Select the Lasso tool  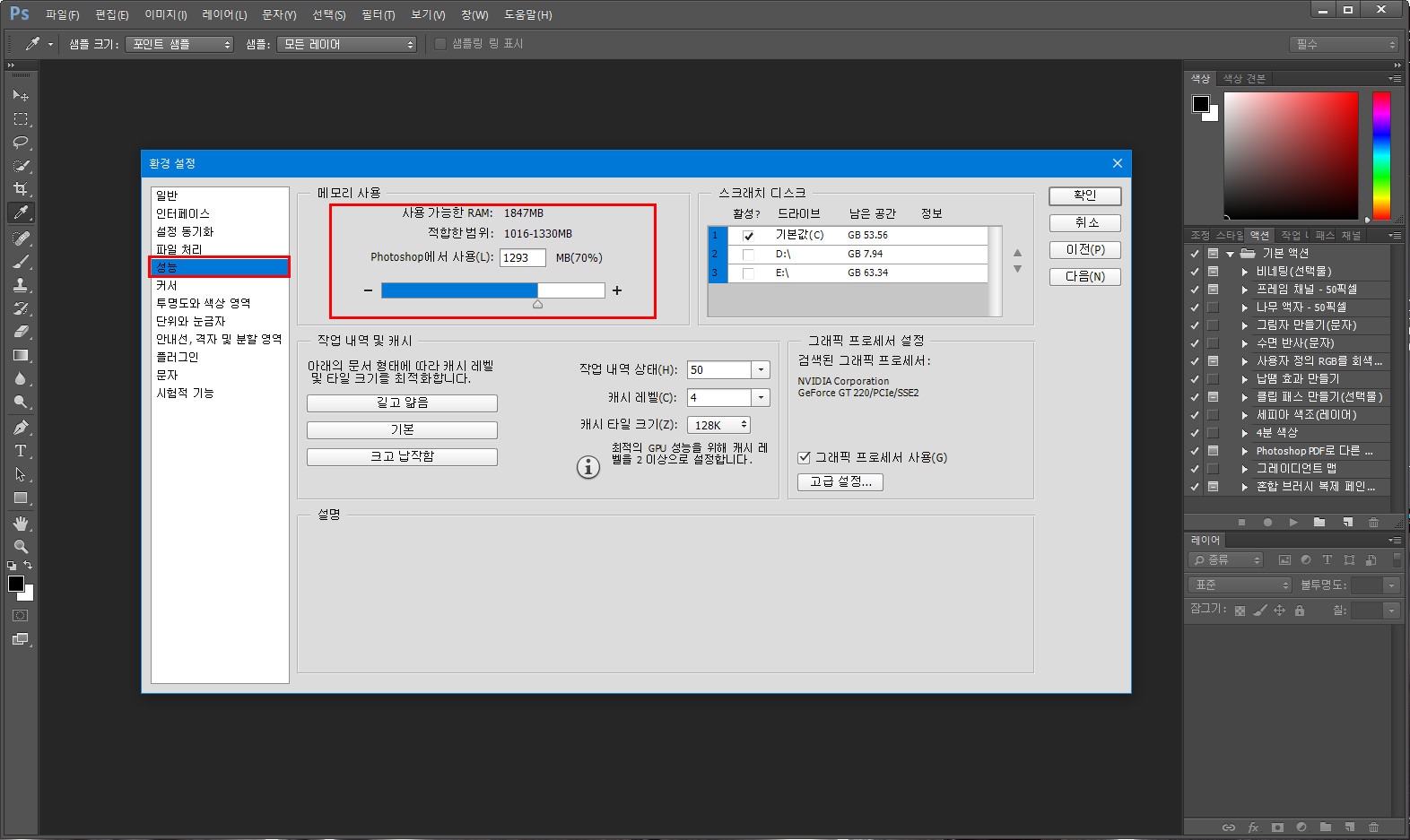click(21, 142)
